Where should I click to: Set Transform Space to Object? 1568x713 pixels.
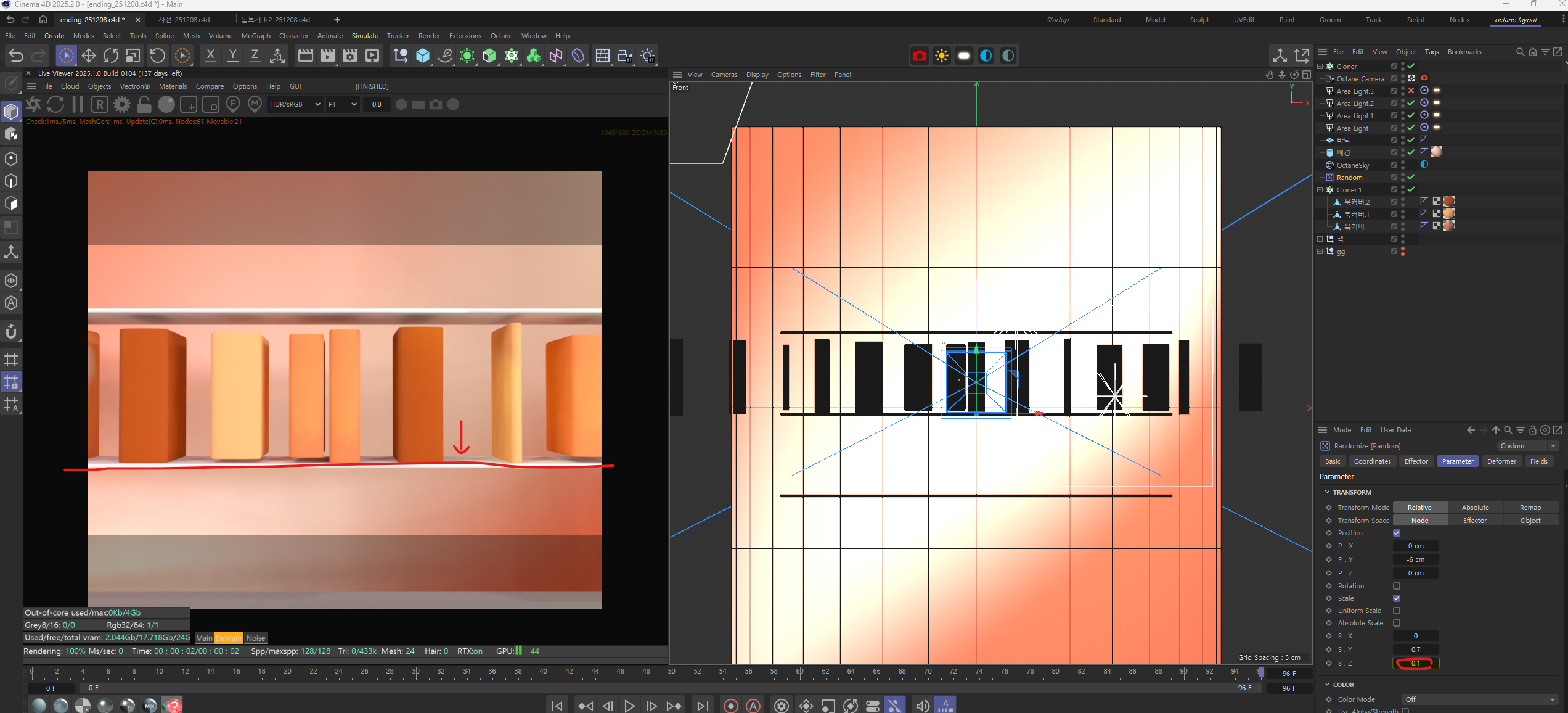coord(1530,521)
